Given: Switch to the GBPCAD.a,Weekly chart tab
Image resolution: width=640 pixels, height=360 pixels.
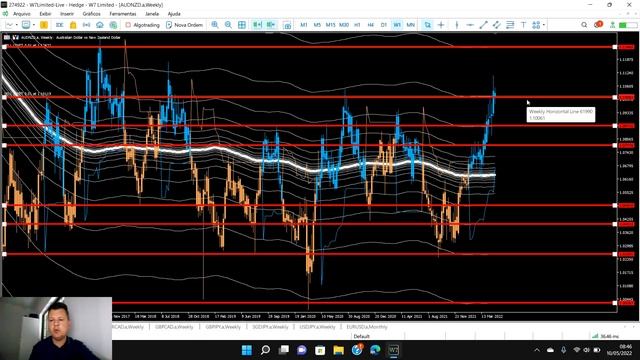Looking at the screenshot, I should tap(173, 327).
